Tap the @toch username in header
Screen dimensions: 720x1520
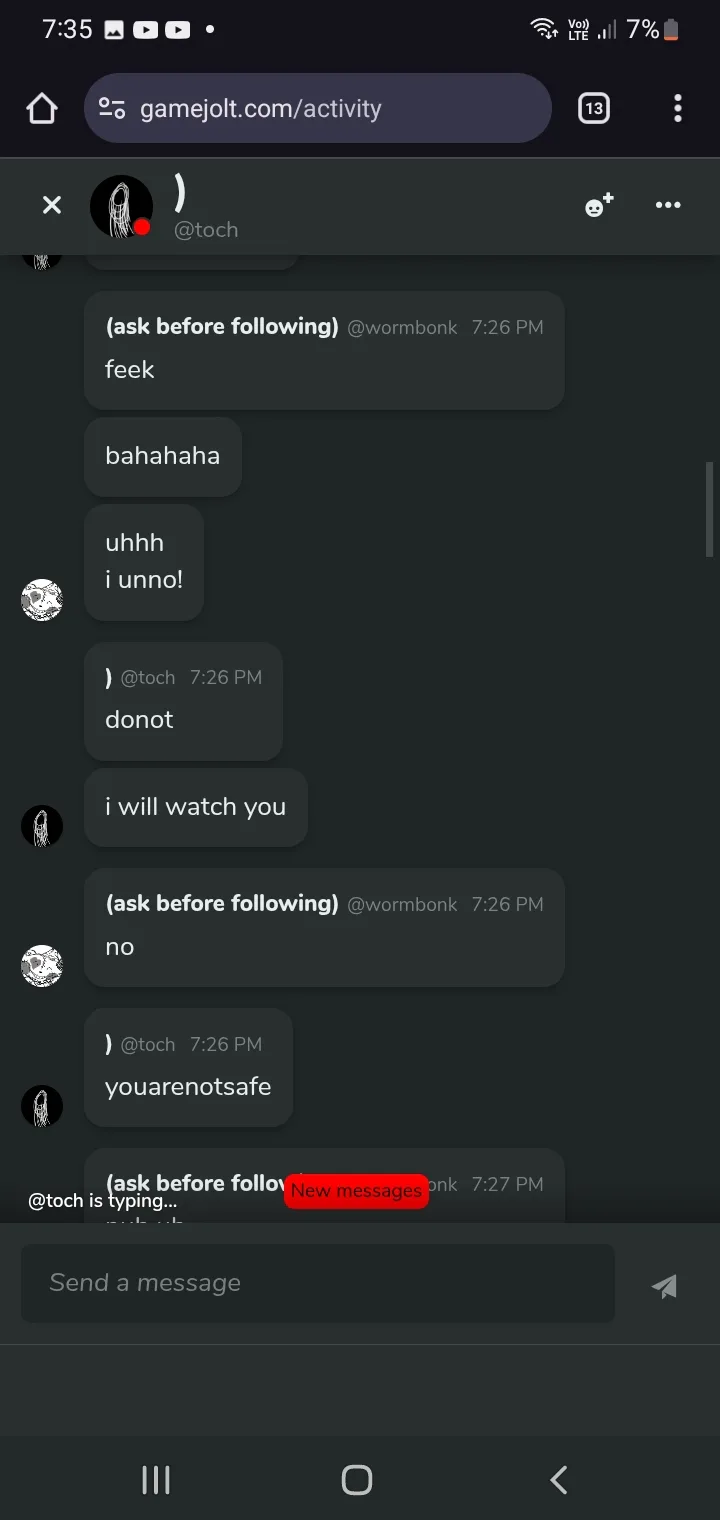point(206,230)
